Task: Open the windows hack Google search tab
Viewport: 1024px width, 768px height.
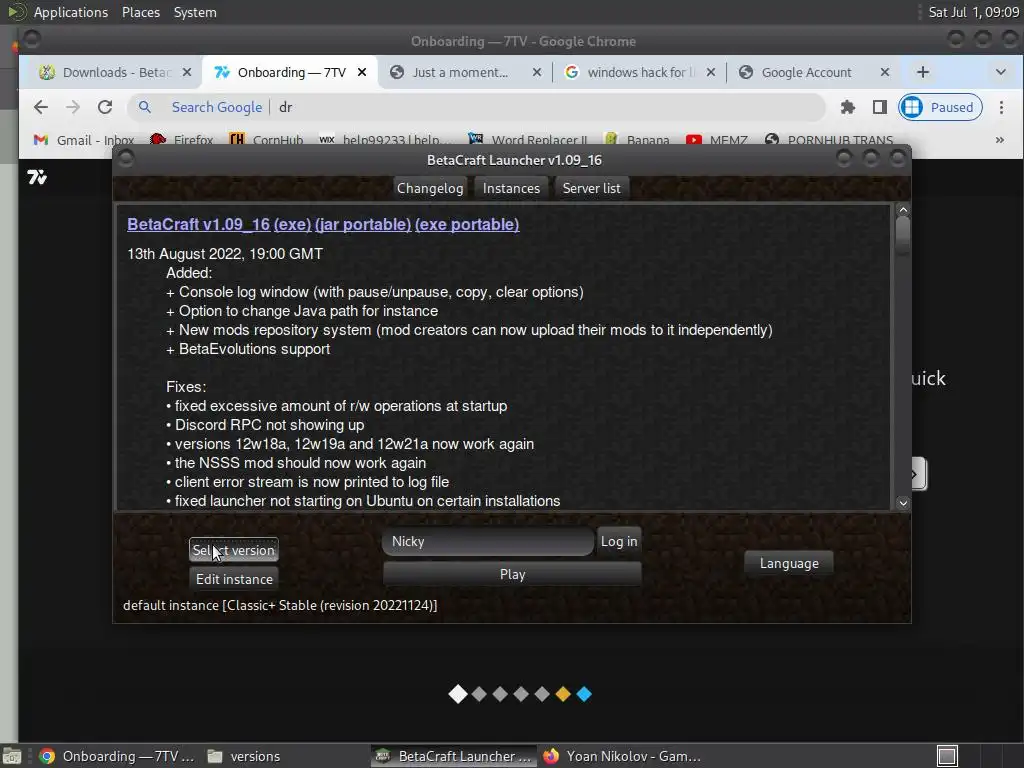Action: coord(641,72)
